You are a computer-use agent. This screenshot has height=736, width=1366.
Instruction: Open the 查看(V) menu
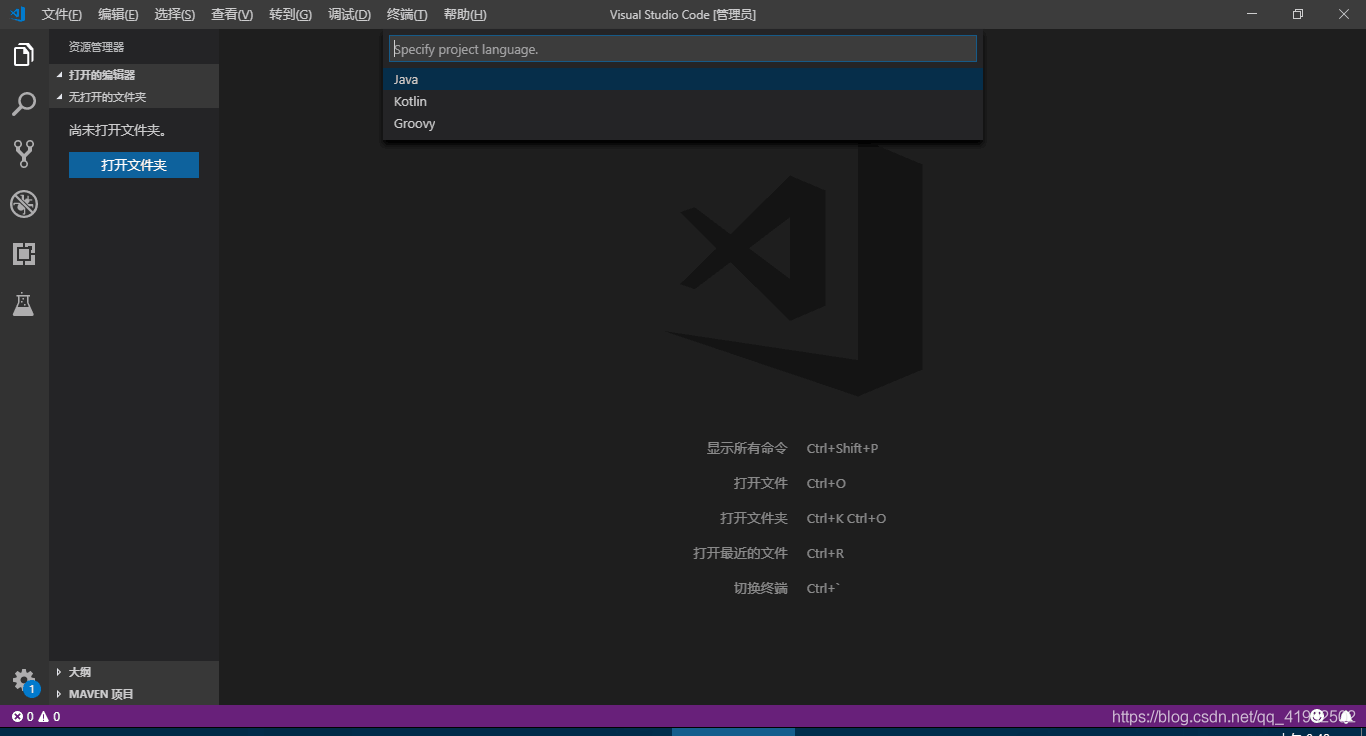[232, 14]
